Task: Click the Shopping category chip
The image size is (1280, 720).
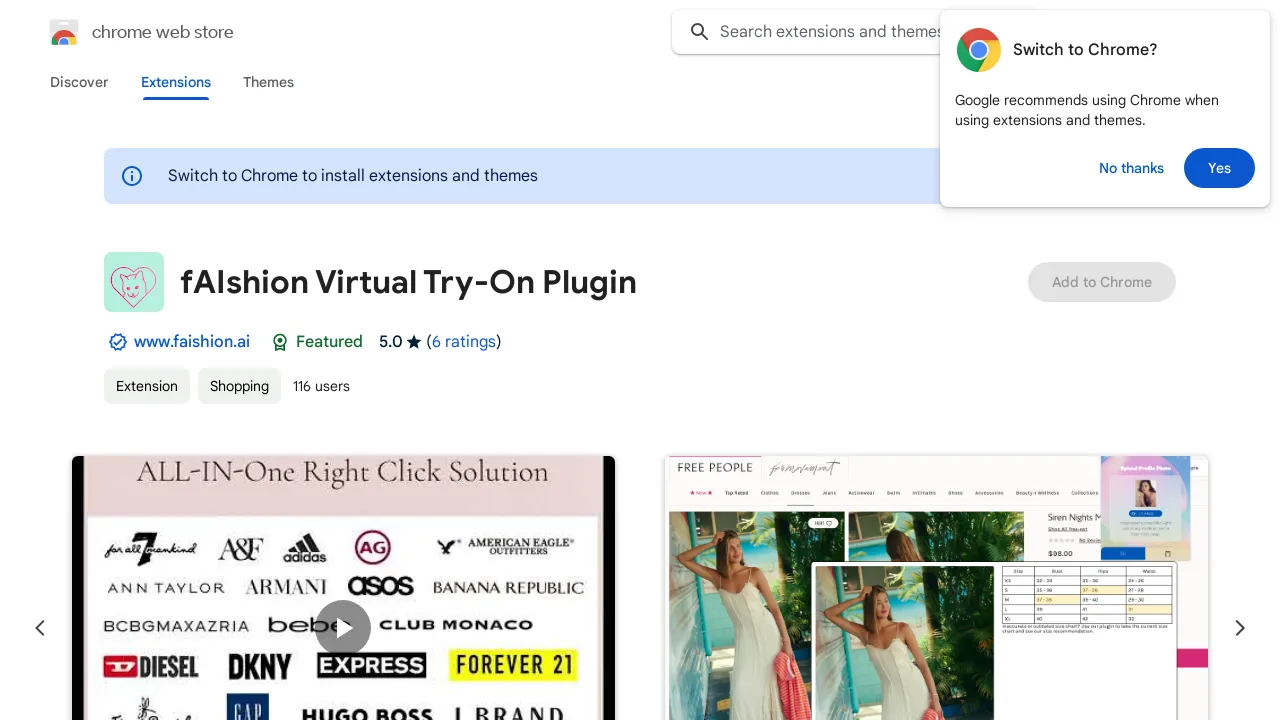Action: pos(239,386)
